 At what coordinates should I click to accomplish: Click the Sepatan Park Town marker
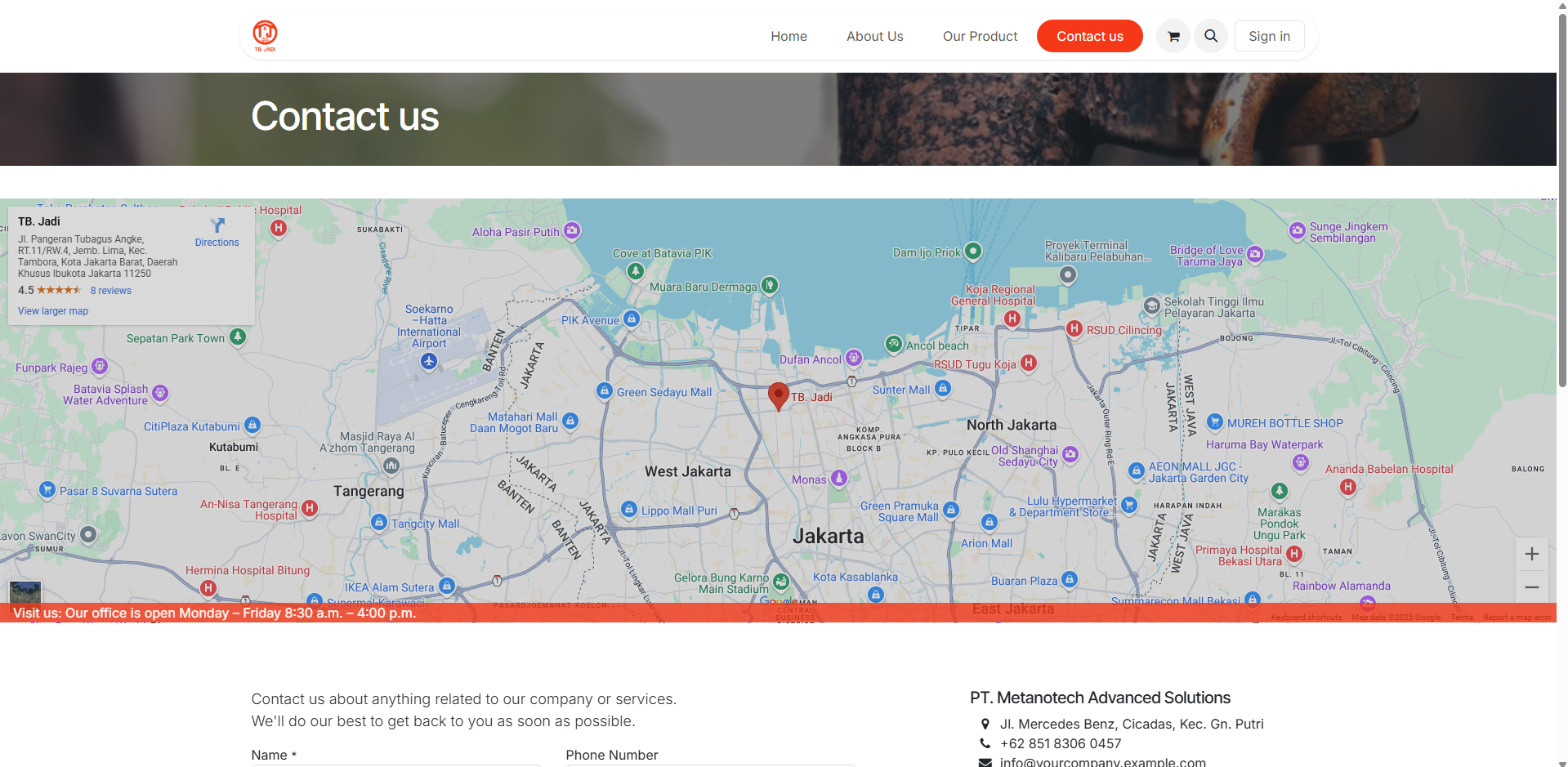[x=238, y=337]
